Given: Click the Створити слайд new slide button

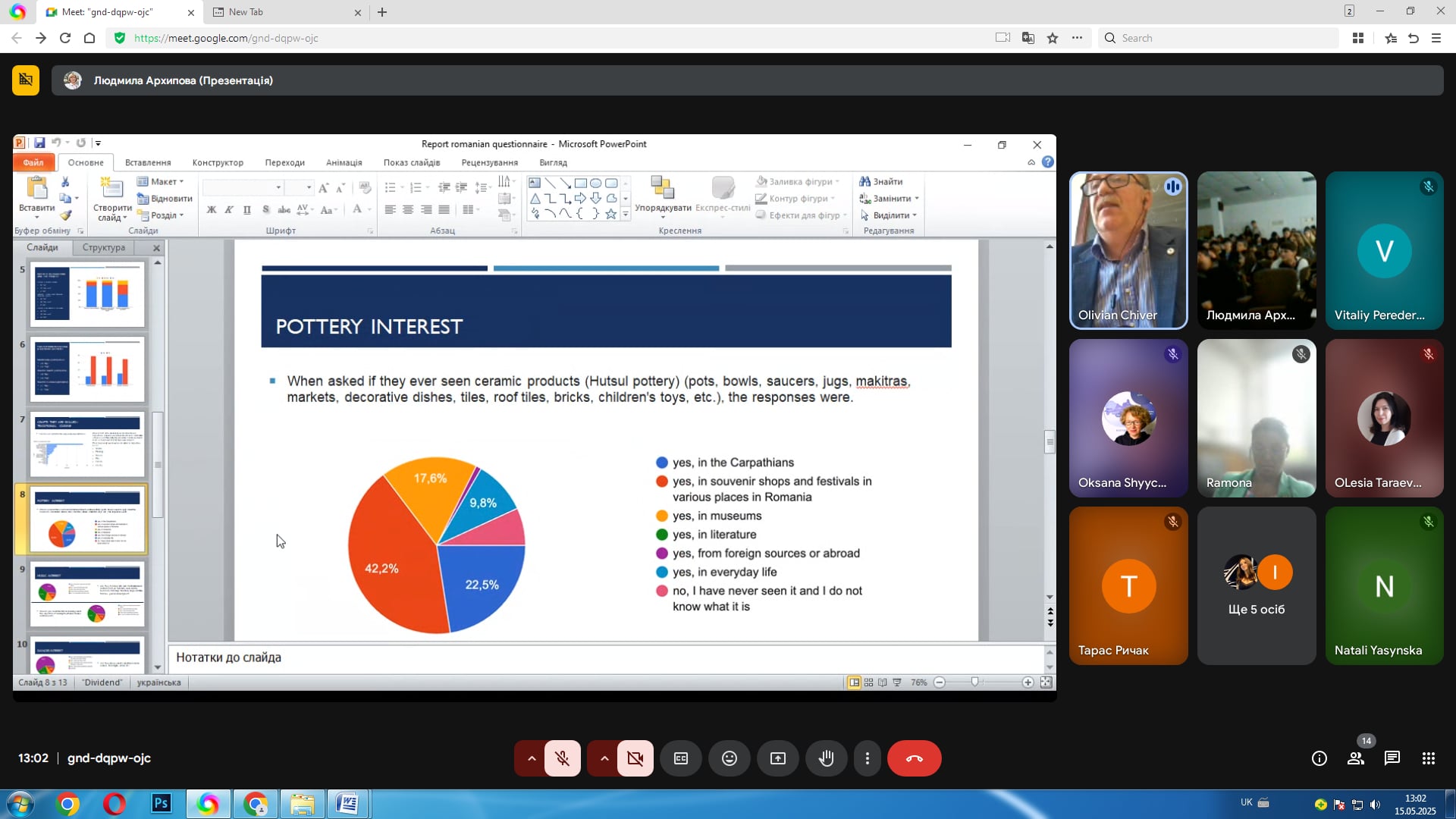Looking at the screenshot, I should (x=112, y=199).
